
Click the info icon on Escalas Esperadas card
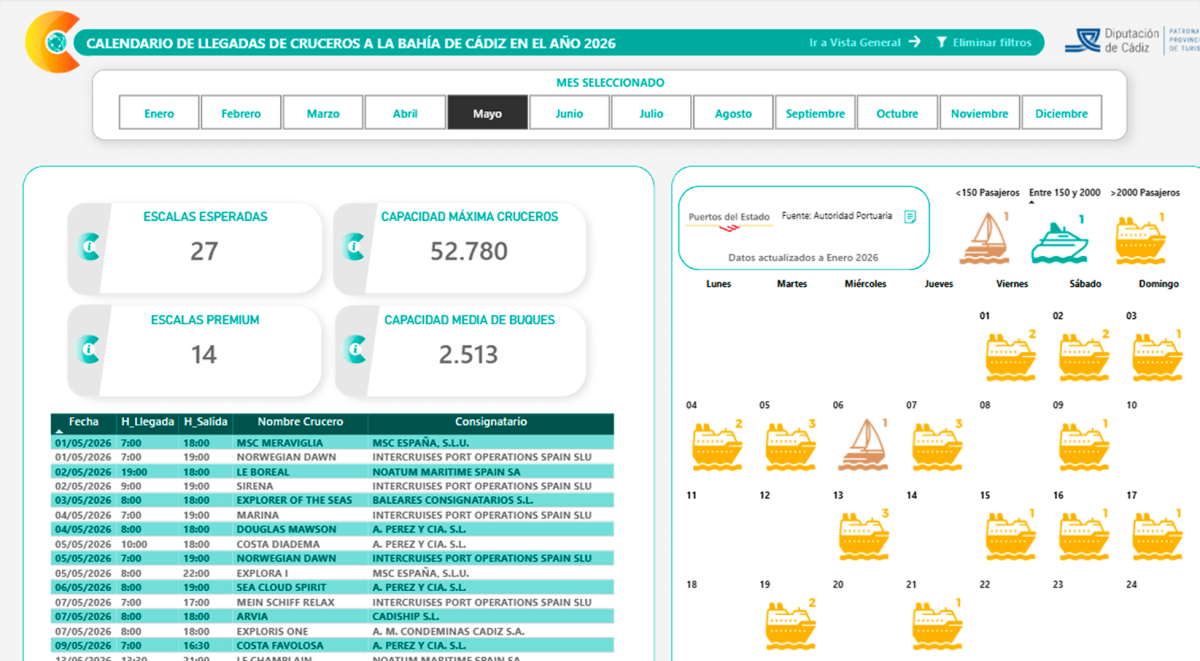89,246
